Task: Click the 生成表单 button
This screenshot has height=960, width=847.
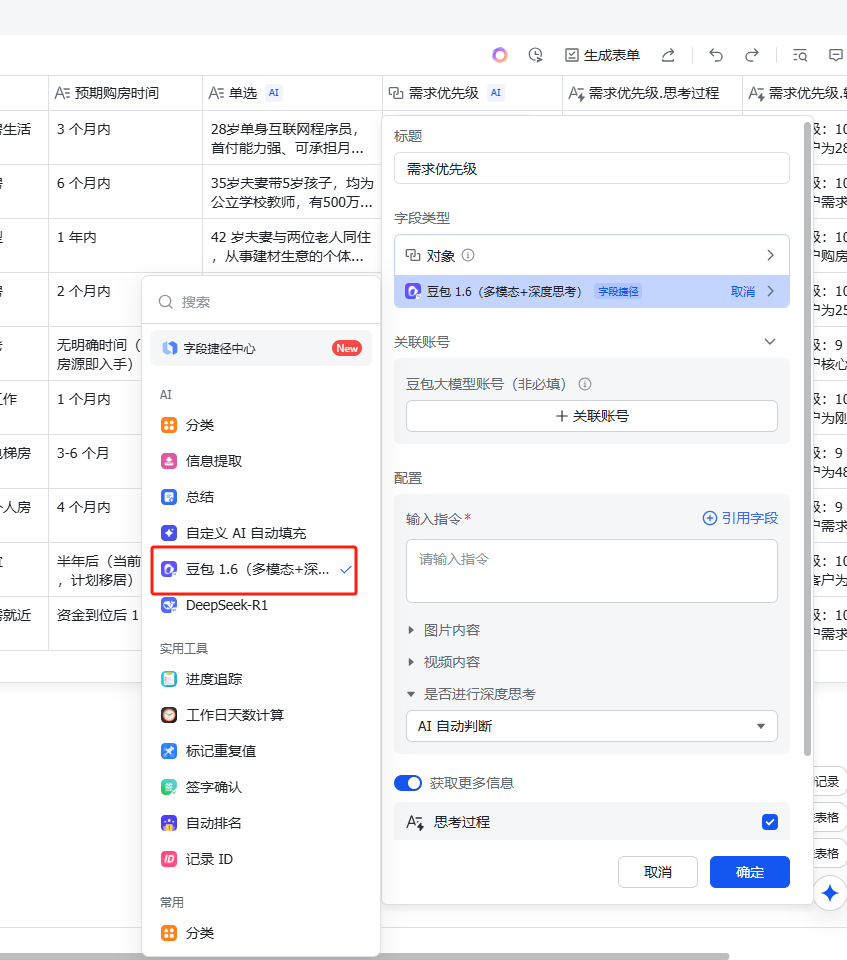Action: (x=602, y=55)
